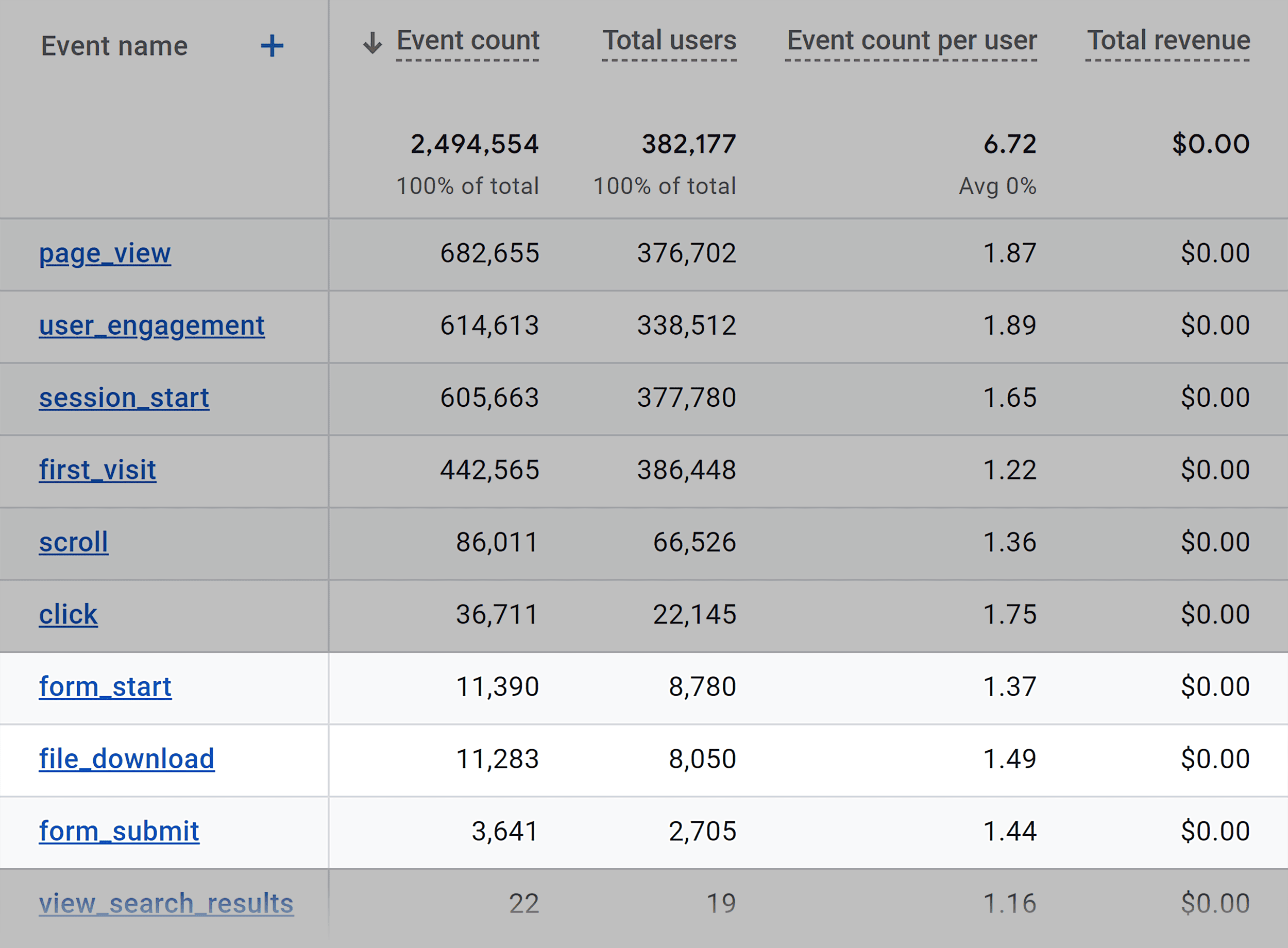
Task: Select first_visit event count 442,565
Action: (x=489, y=470)
